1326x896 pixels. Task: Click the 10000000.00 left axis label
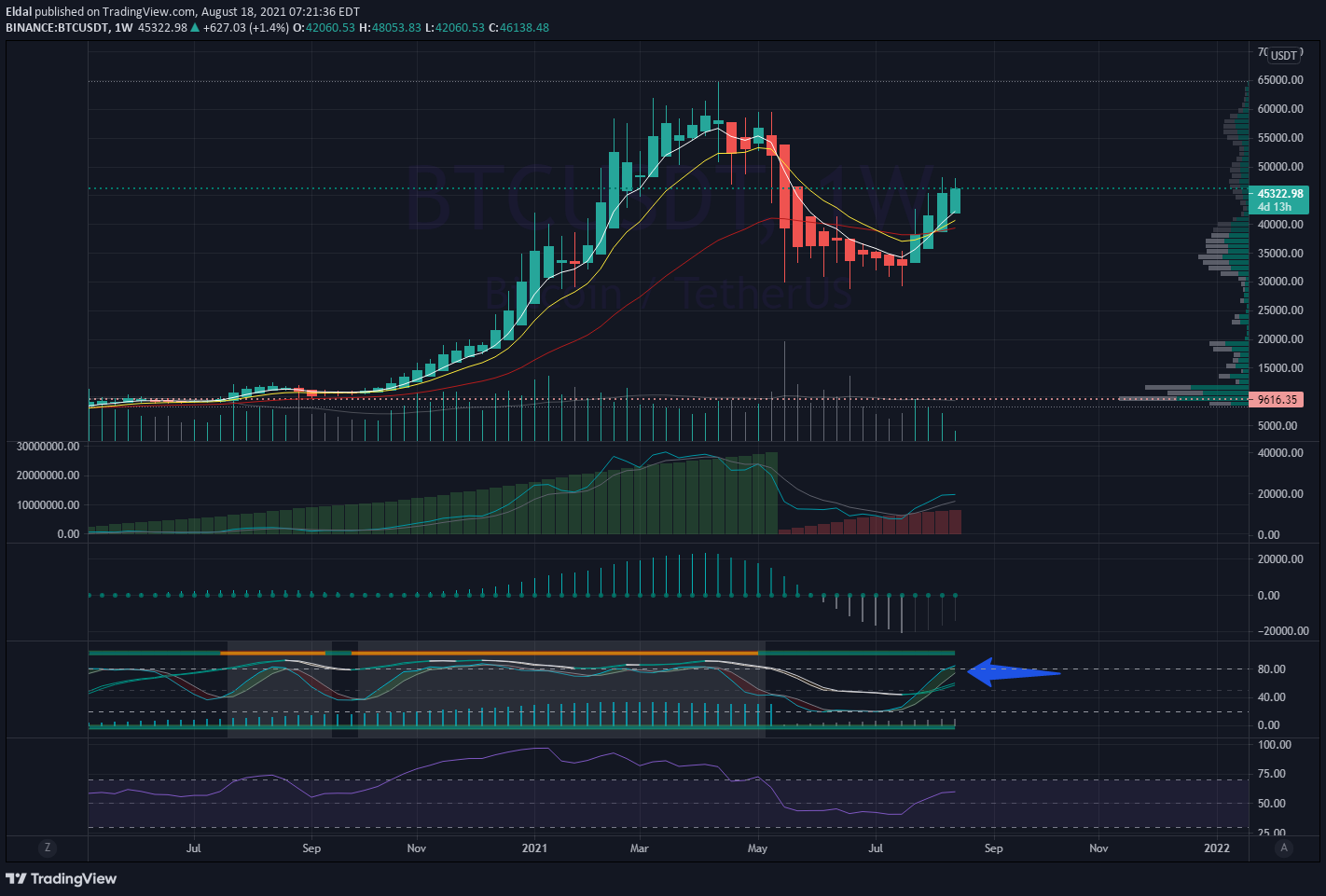click(48, 505)
